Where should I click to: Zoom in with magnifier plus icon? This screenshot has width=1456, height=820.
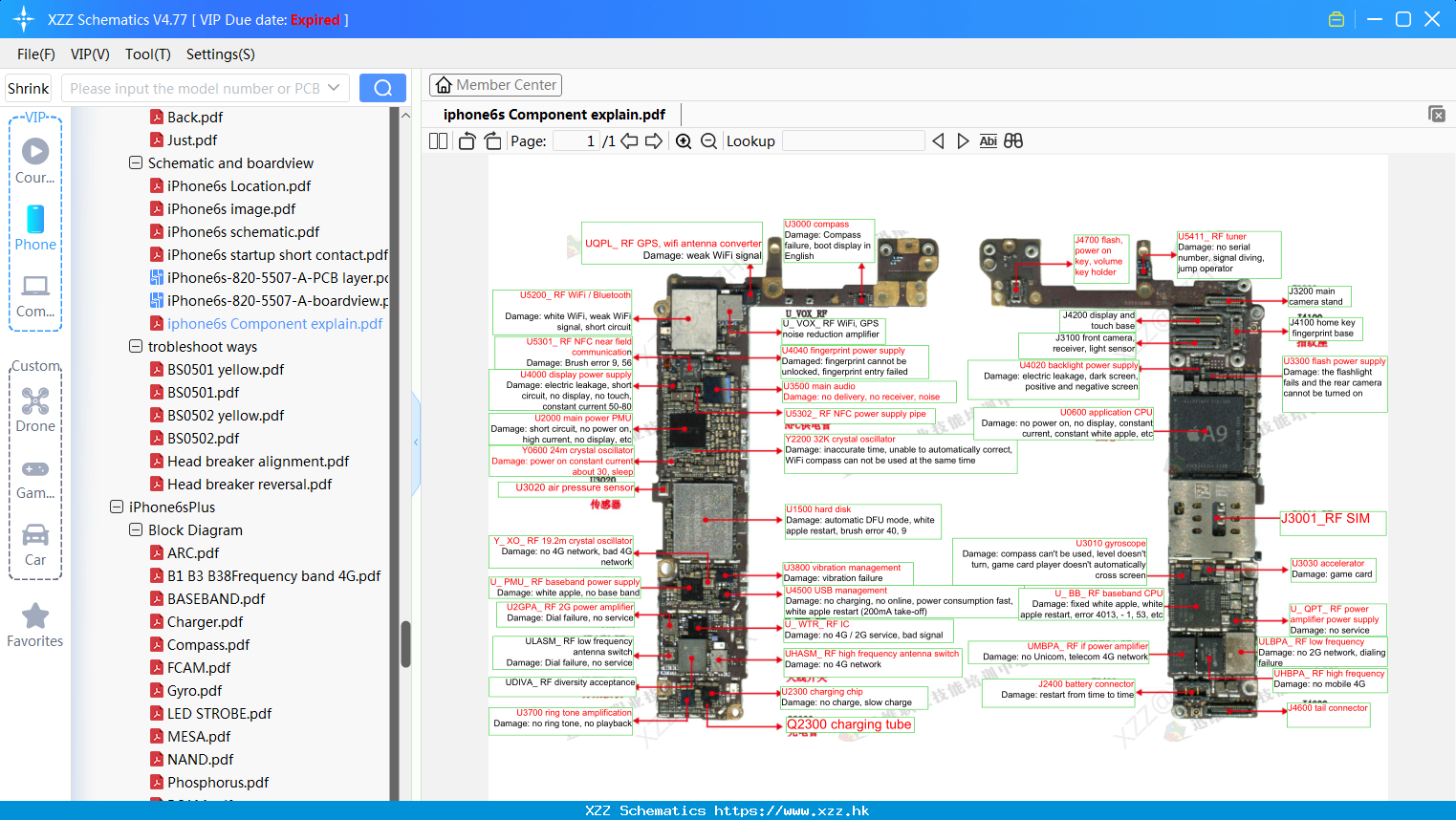coord(684,140)
